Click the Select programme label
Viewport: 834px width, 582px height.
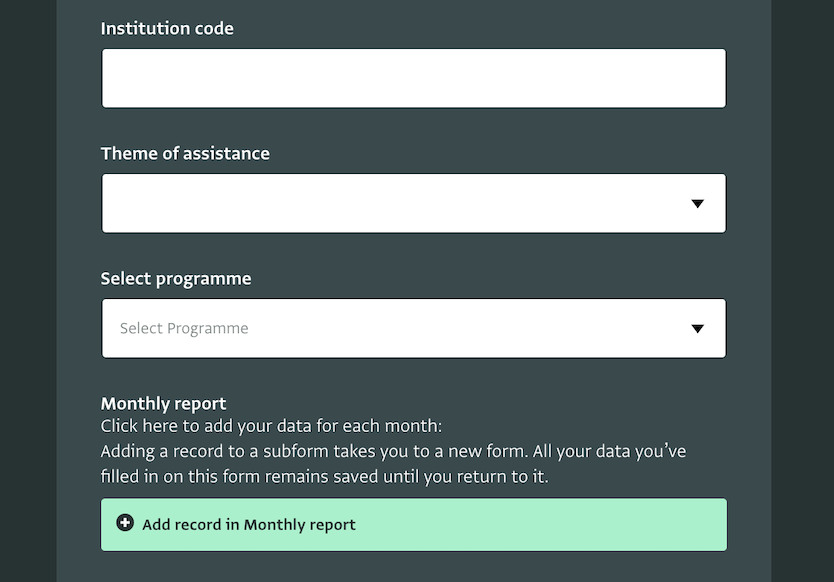point(176,279)
